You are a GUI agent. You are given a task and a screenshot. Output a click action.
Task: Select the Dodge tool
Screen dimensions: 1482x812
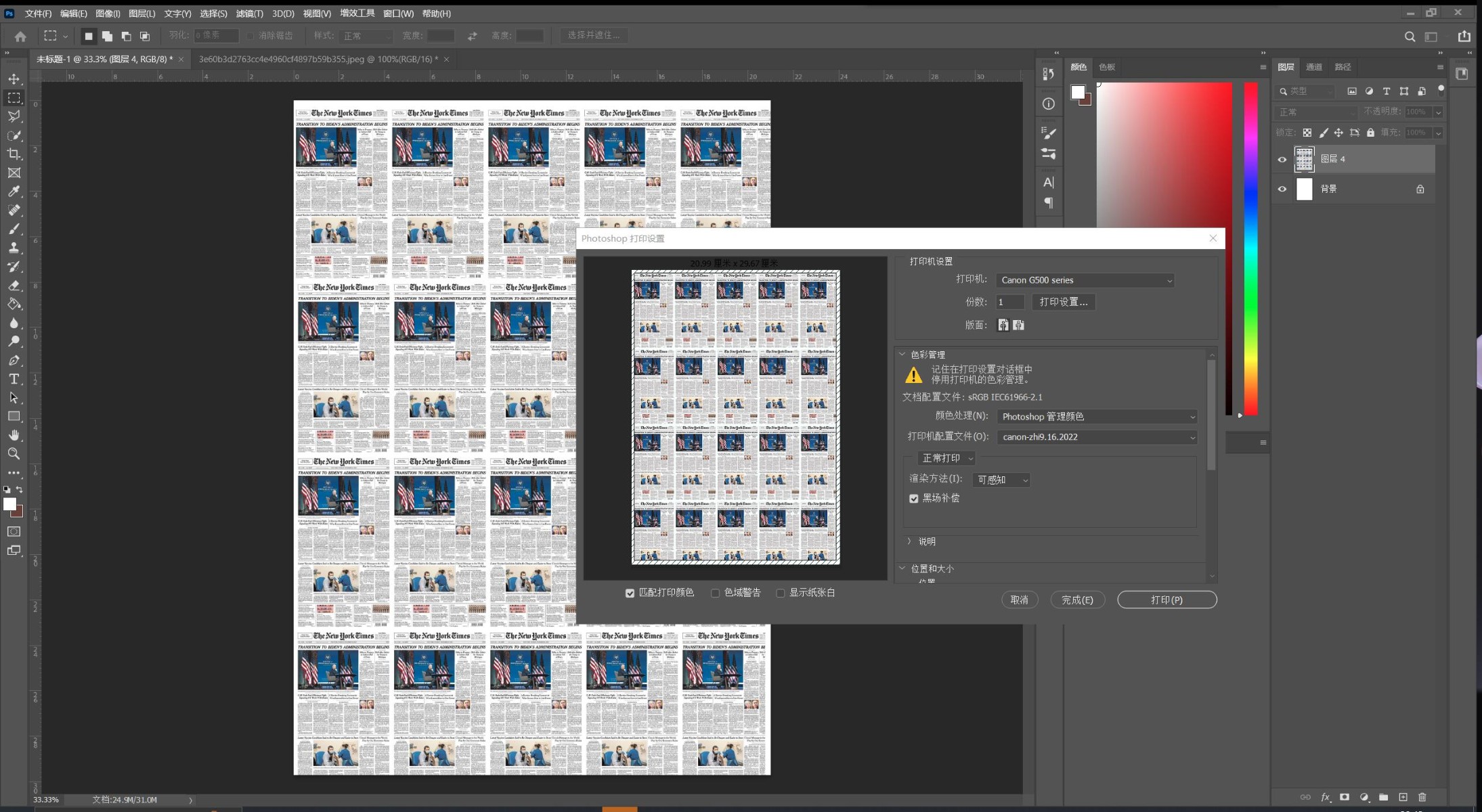click(14, 342)
